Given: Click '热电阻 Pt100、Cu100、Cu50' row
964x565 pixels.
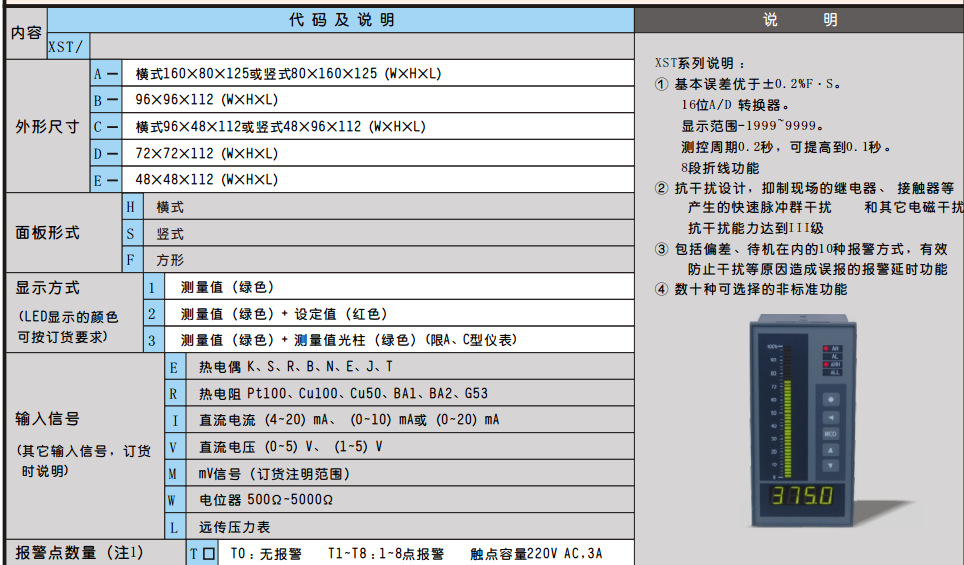Looking at the screenshot, I should pos(409,393).
